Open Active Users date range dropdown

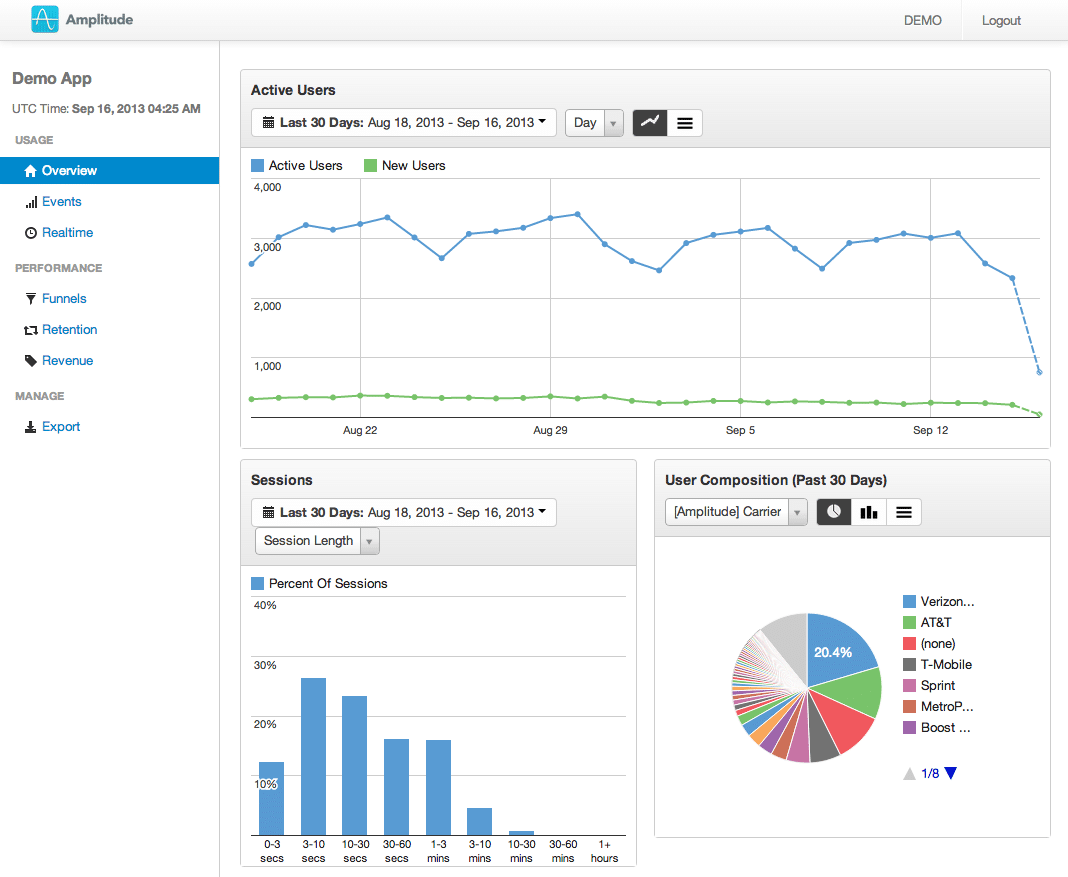[404, 123]
